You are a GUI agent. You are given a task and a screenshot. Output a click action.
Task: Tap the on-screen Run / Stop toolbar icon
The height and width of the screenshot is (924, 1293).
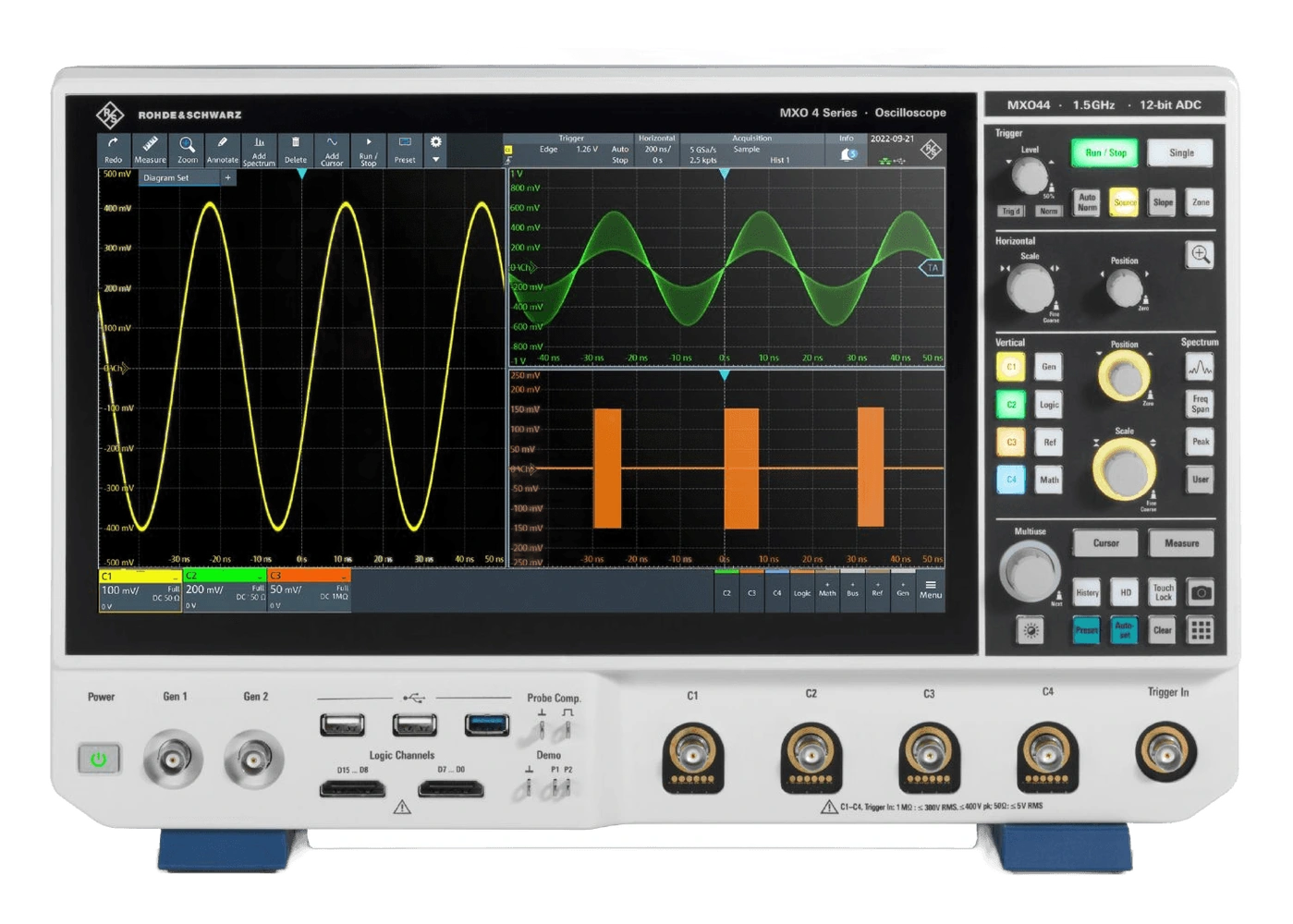click(x=369, y=150)
